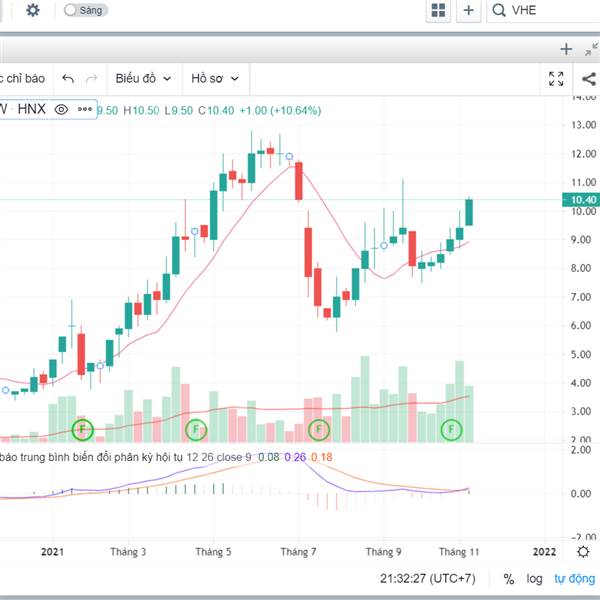
Task: Open the three-dots menu in the legend
Action: 85,109
